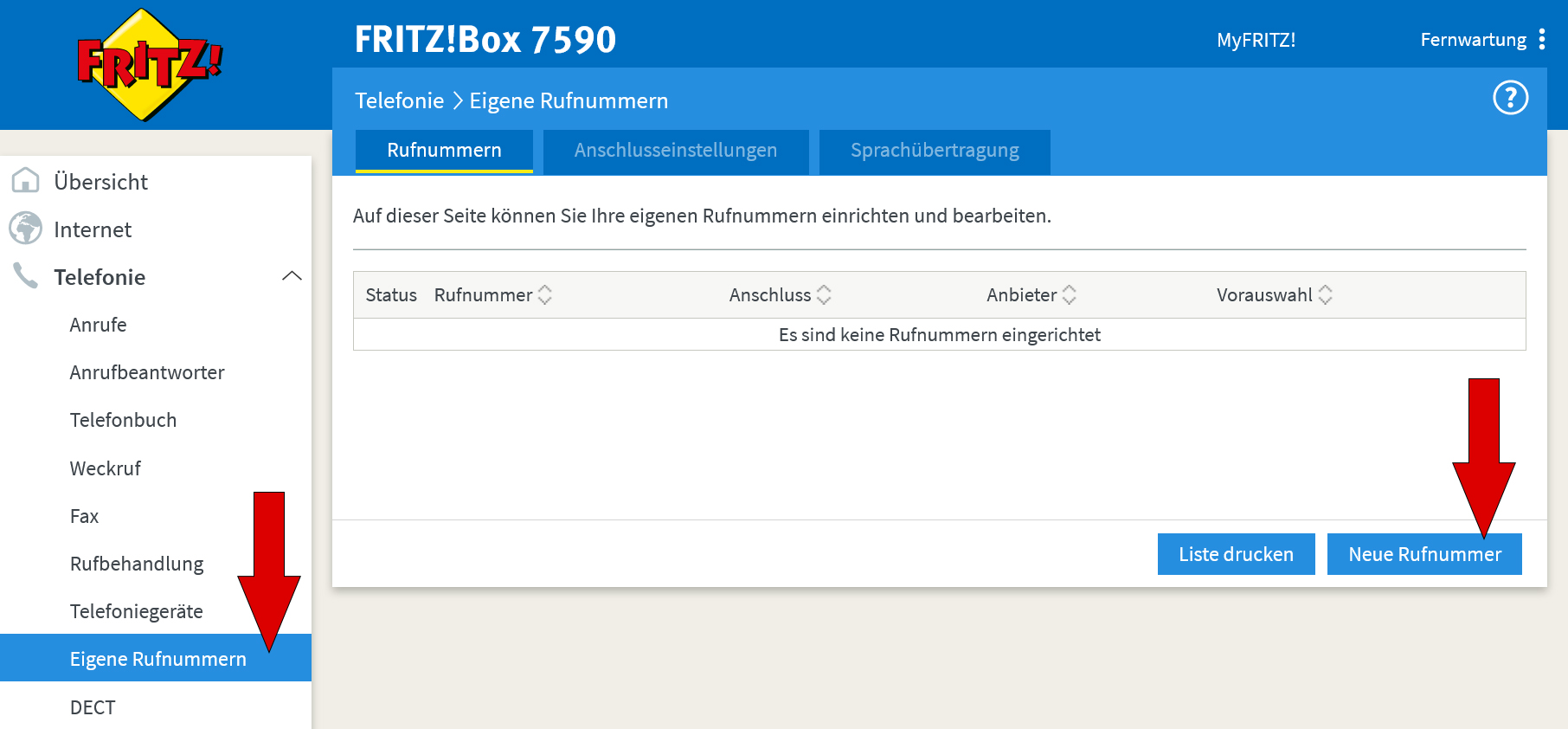Image resolution: width=1568 pixels, height=729 pixels.
Task: Click the Telefonie phone handset icon
Action: click(x=25, y=276)
